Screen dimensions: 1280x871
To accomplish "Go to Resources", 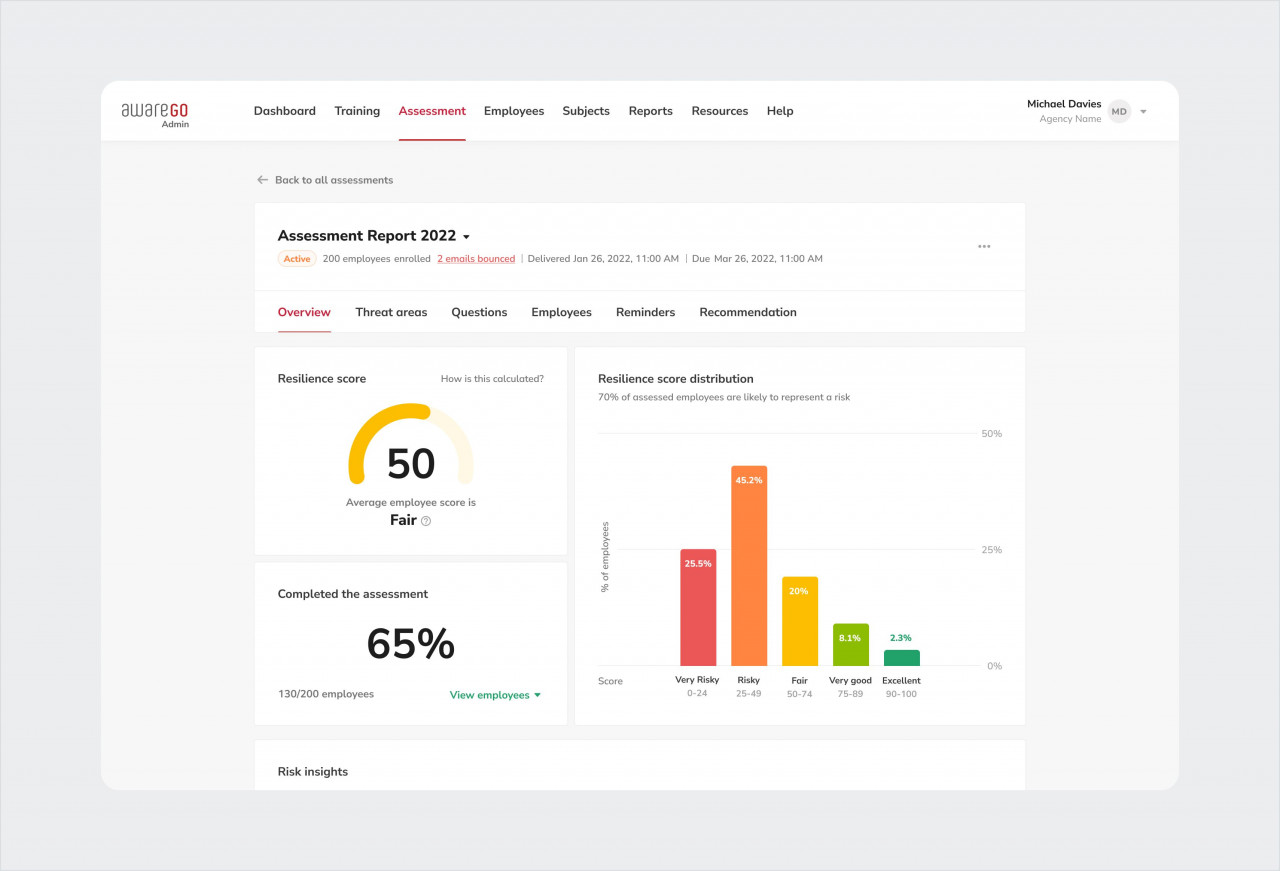I will click(x=720, y=111).
